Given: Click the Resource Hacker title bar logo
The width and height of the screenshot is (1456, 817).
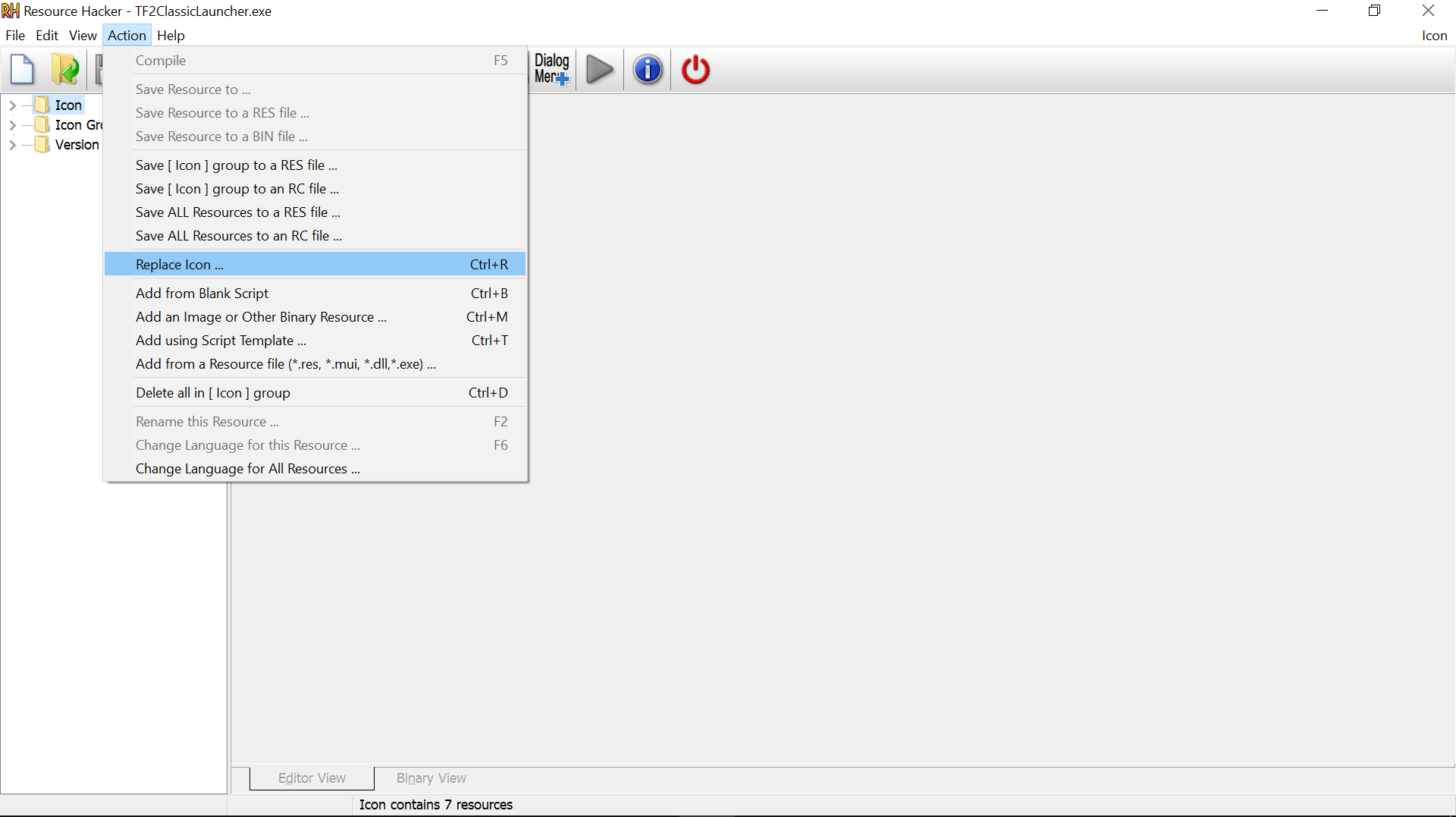Looking at the screenshot, I should pyautogui.click(x=11, y=11).
